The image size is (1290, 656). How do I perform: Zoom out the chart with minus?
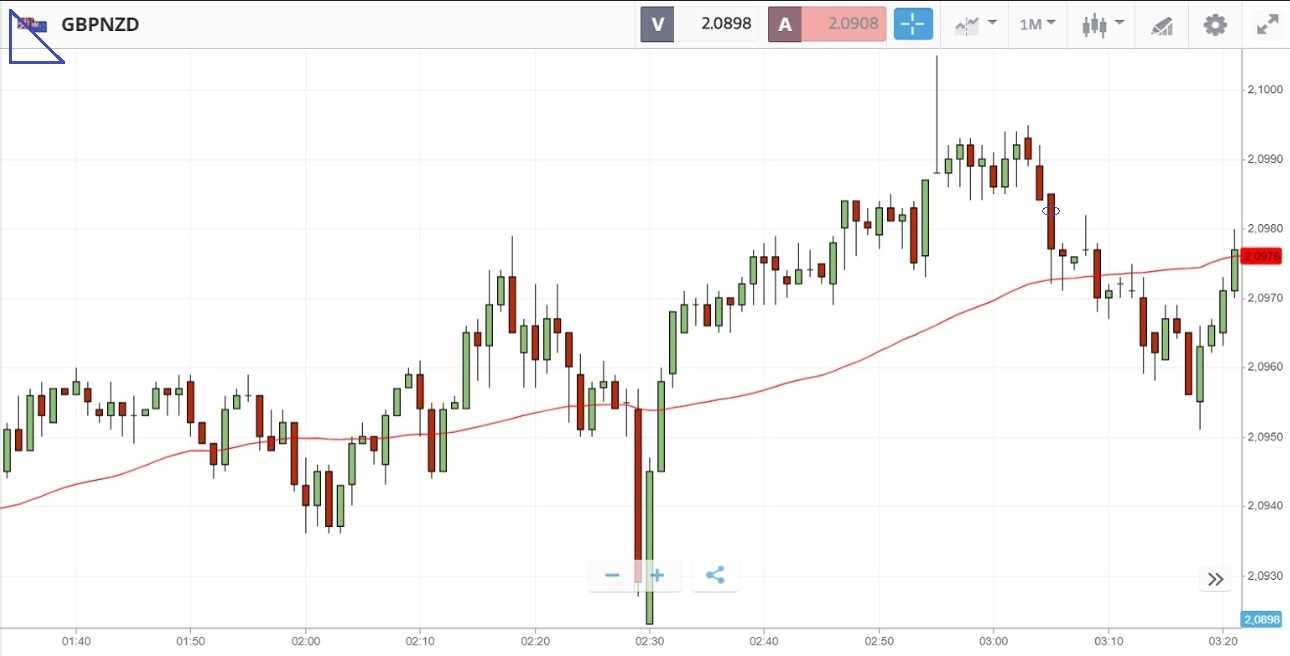[x=612, y=575]
